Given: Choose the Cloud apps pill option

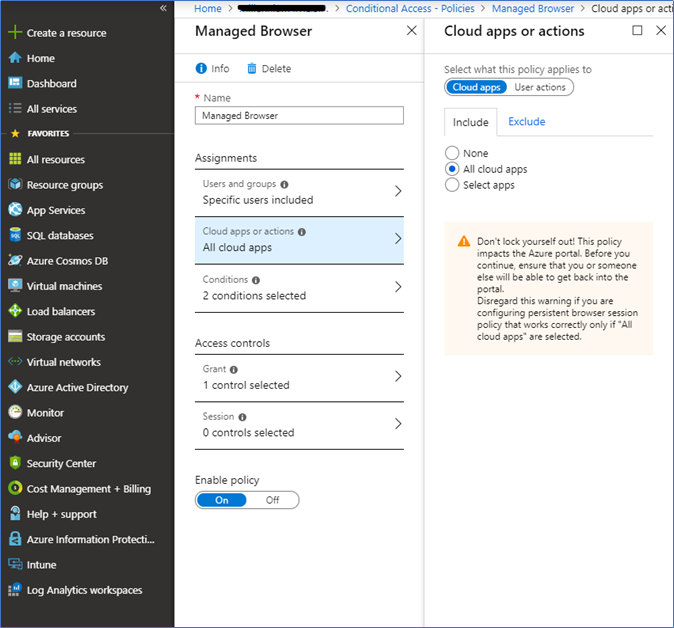Looking at the screenshot, I should (x=476, y=87).
